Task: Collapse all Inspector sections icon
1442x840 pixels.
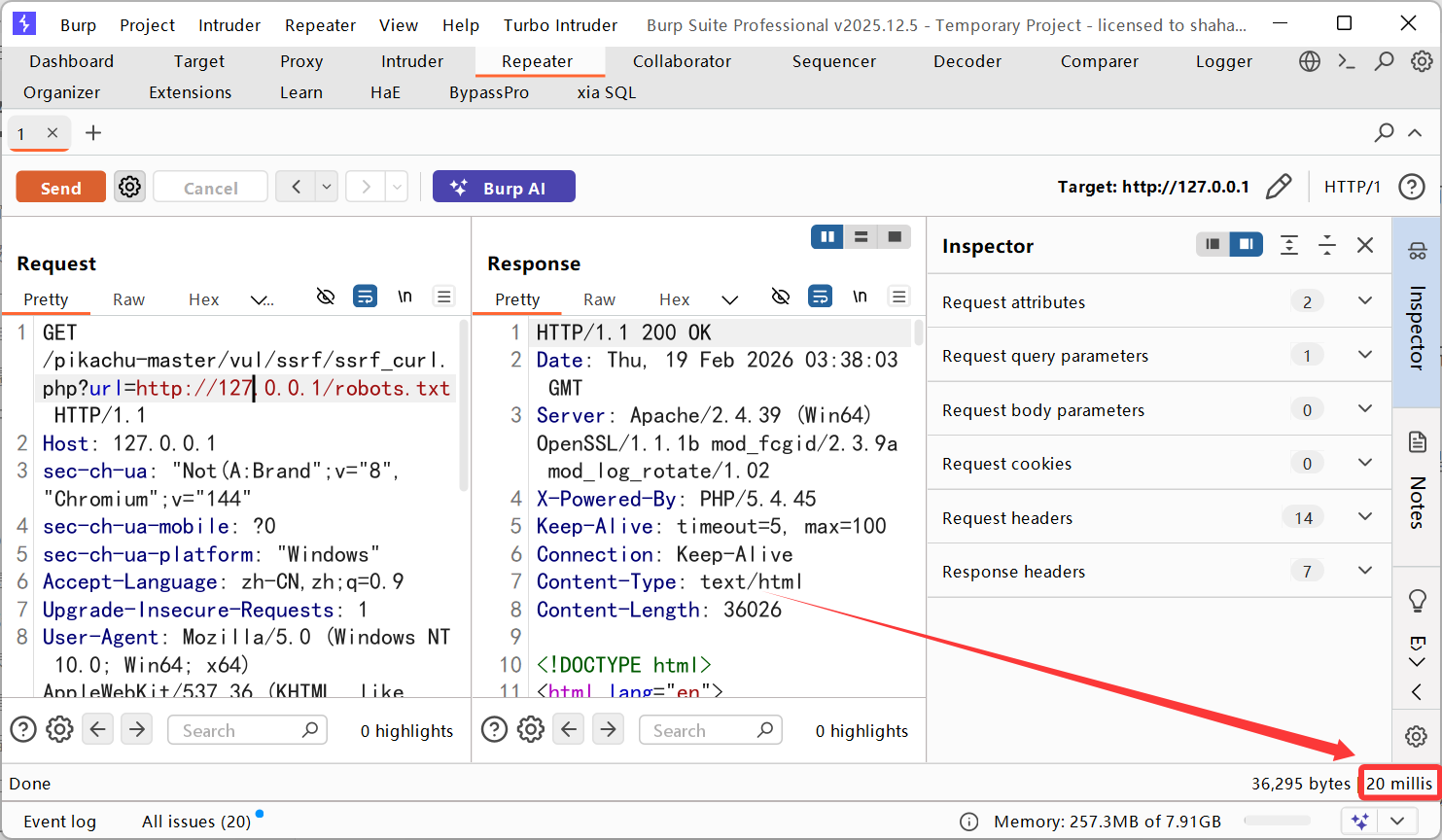Action: click(x=1327, y=245)
